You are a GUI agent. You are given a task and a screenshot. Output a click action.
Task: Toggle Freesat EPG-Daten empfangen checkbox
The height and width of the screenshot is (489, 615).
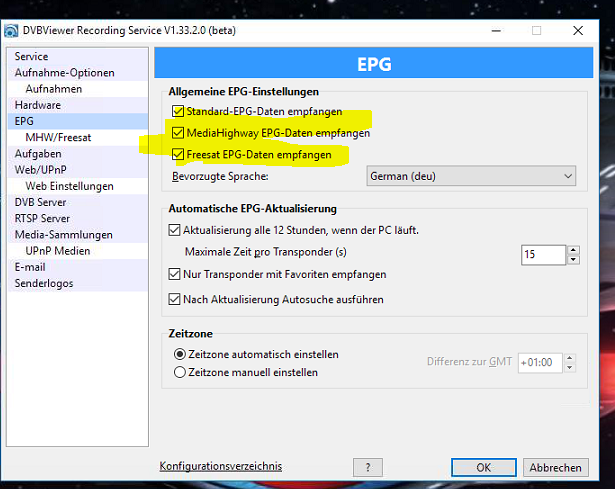(x=178, y=155)
